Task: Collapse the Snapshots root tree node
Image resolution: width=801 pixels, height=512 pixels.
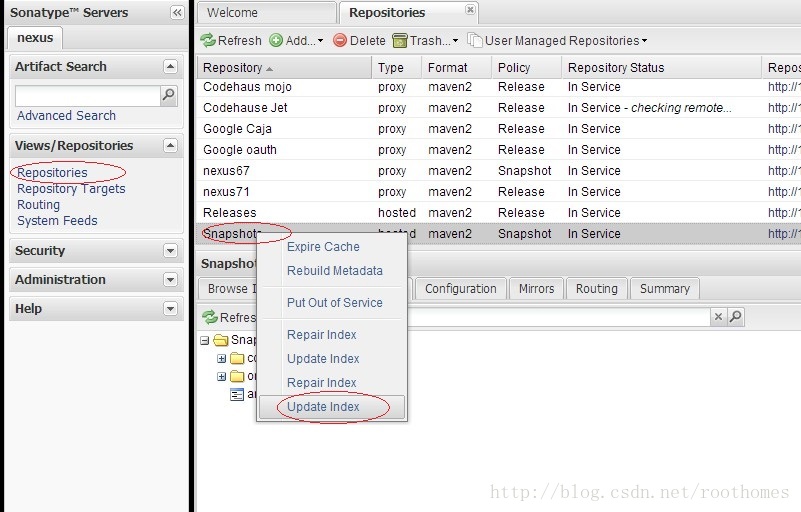Action: pos(205,340)
